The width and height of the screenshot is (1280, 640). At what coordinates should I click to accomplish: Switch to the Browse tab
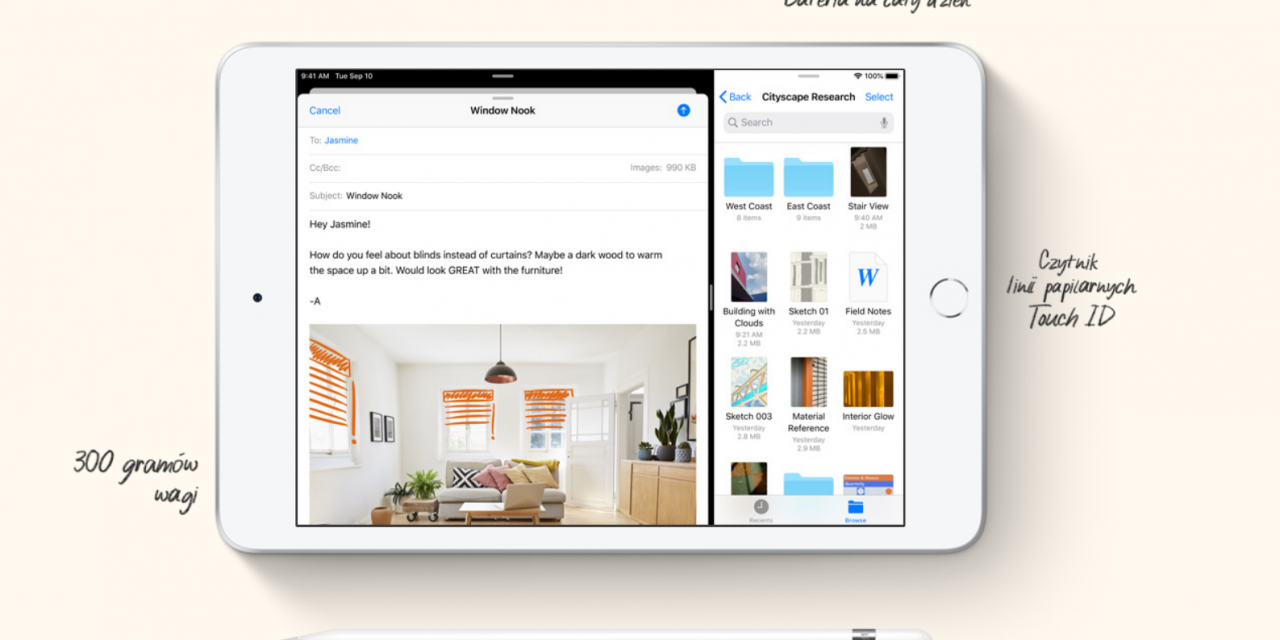pos(855,510)
